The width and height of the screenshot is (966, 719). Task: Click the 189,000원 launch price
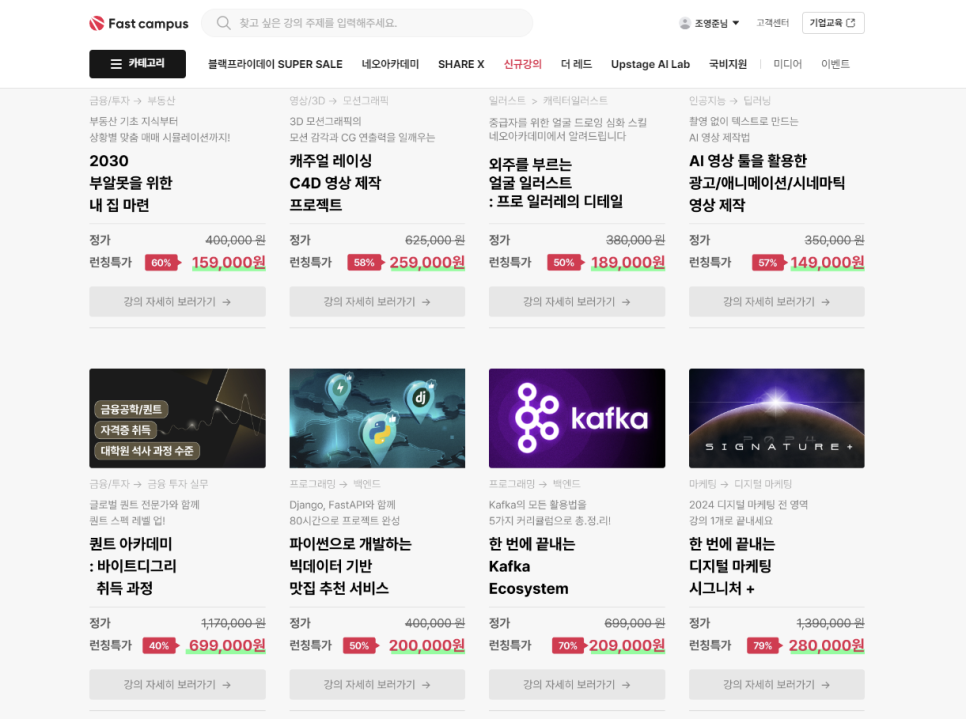(628, 262)
